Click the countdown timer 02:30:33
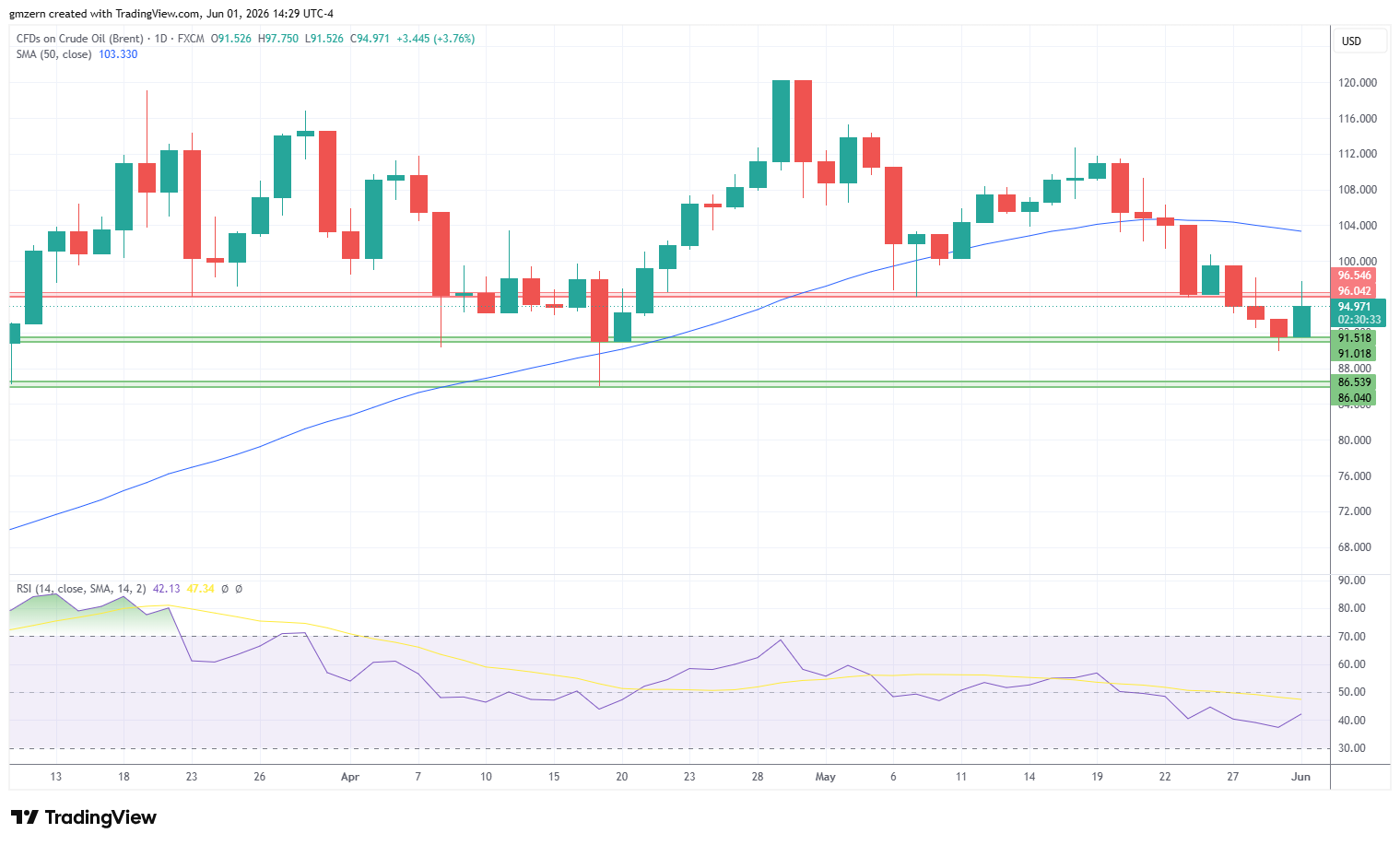Image resolution: width=1400 pixels, height=845 pixels. (x=1359, y=320)
